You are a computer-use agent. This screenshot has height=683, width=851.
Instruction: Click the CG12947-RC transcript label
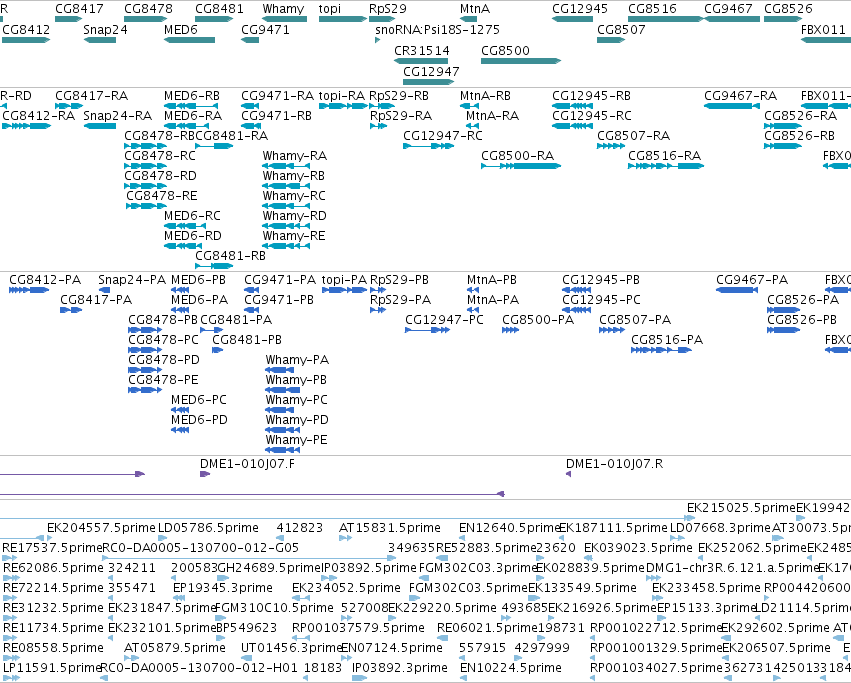443,136
